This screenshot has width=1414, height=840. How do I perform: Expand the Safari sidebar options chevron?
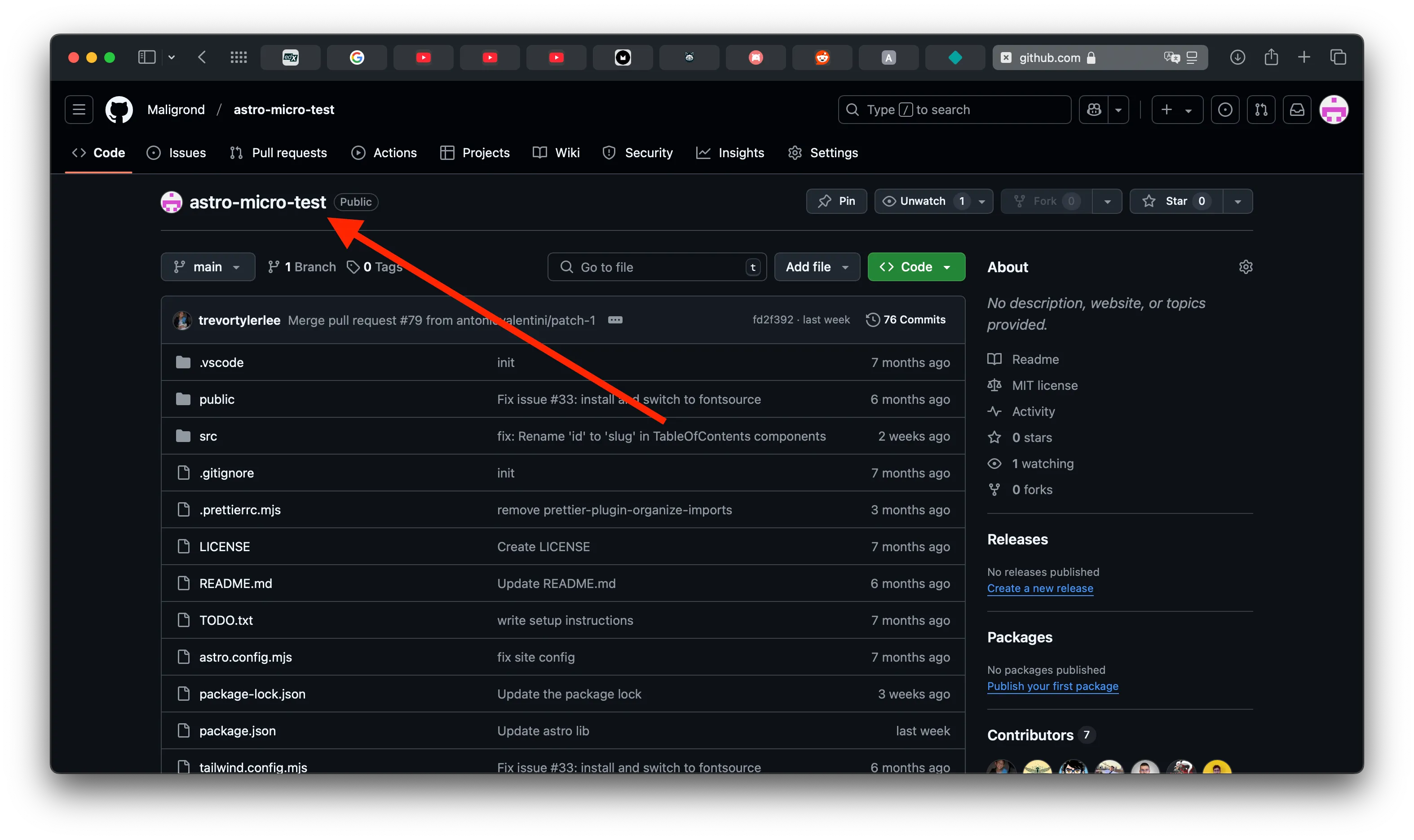point(172,57)
